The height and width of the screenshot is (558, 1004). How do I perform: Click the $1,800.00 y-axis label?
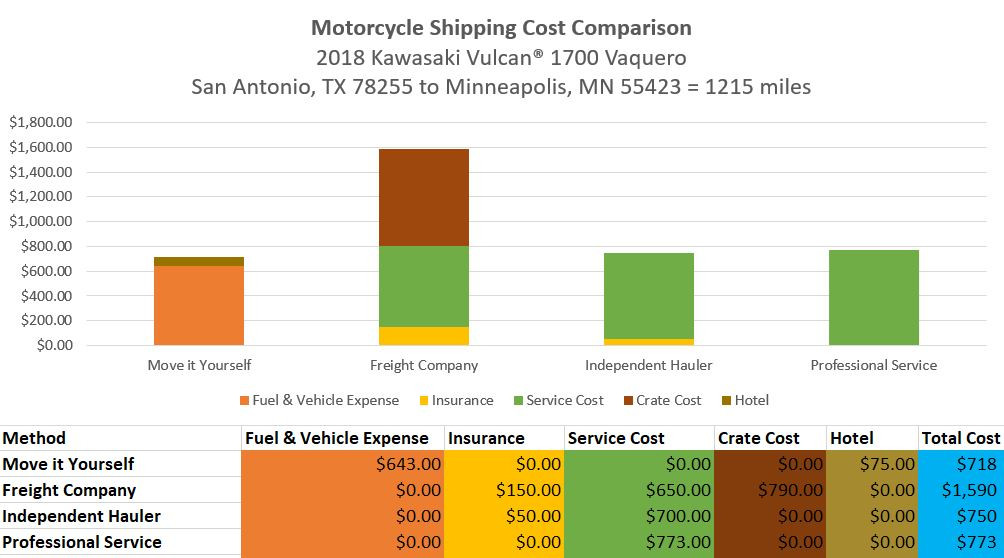click(x=40, y=122)
